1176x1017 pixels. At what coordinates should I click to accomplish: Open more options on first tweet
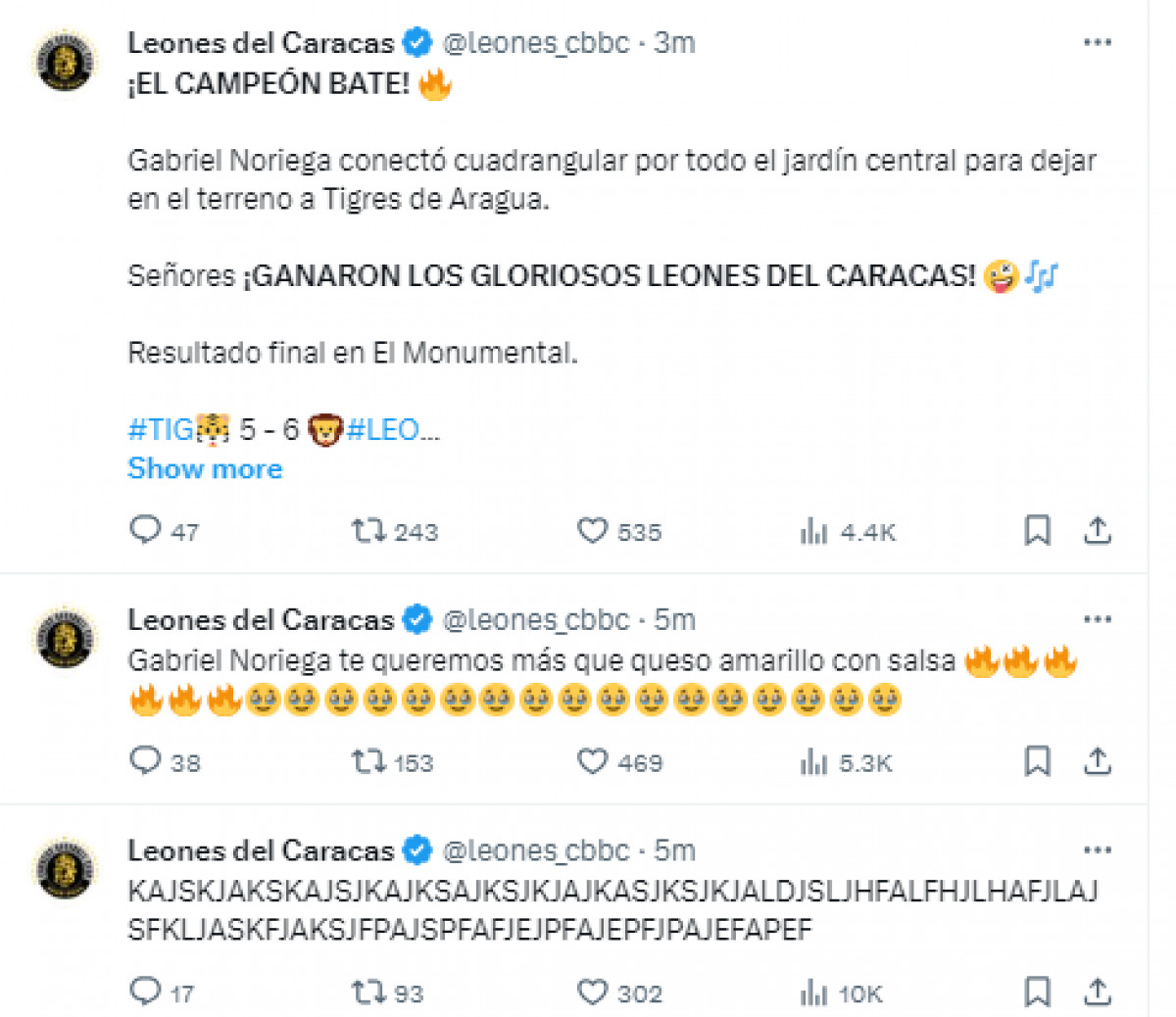tap(1098, 42)
